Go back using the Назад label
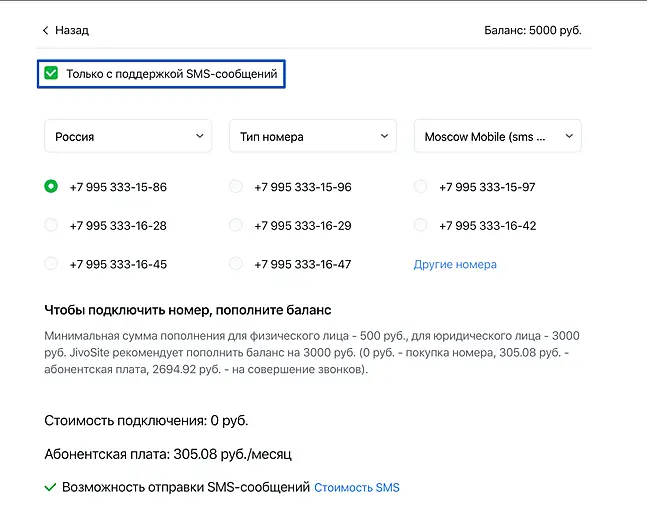This screenshot has width=647, height=514. click(72, 30)
